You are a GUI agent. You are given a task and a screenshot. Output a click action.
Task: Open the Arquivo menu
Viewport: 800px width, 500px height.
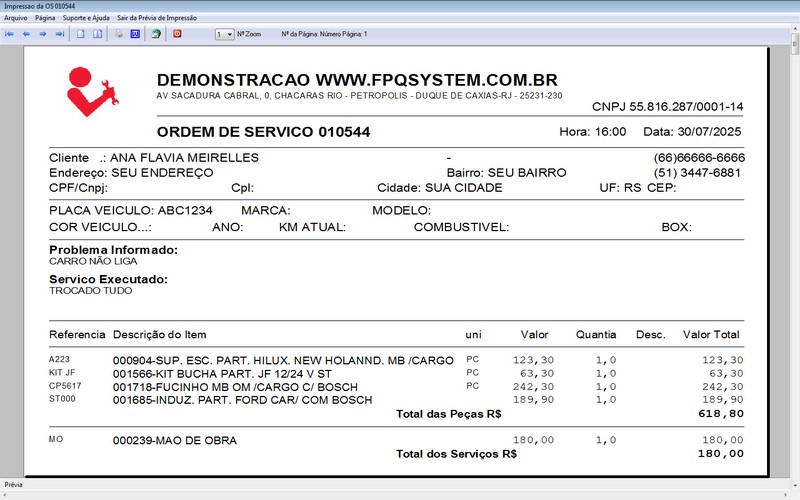pyautogui.click(x=16, y=18)
